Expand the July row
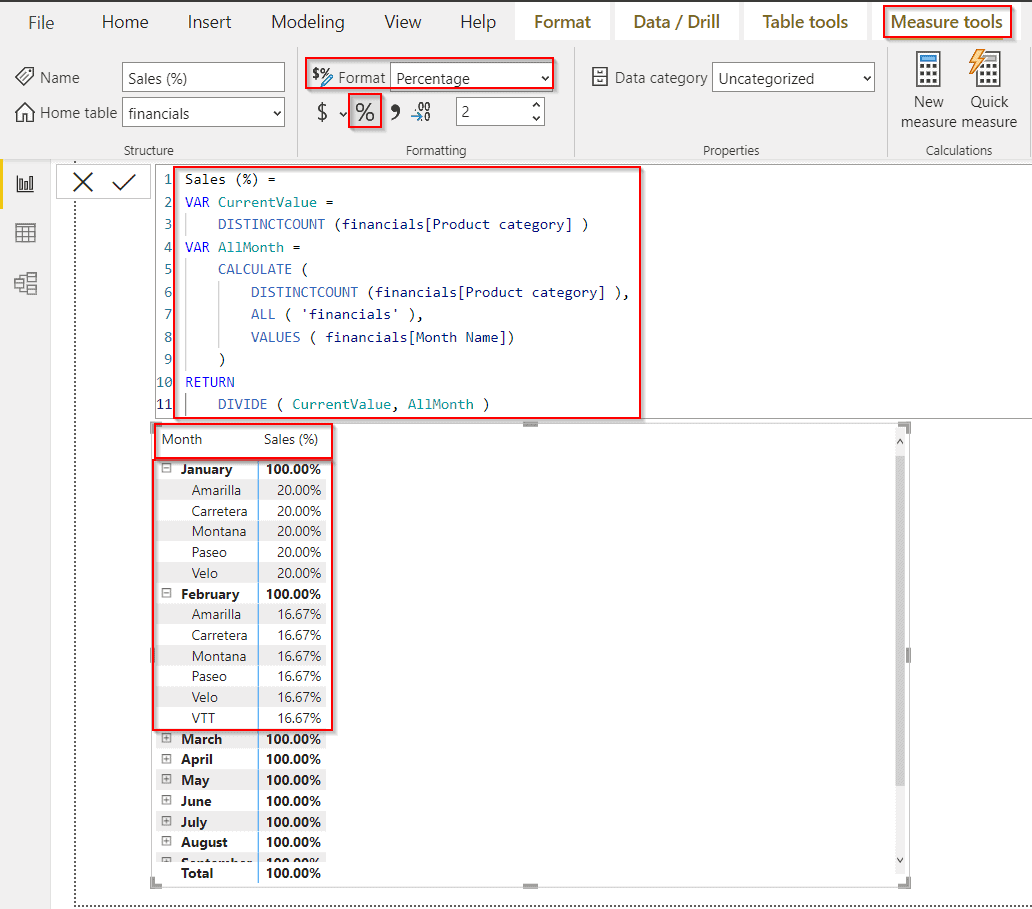 coord(167,821)
